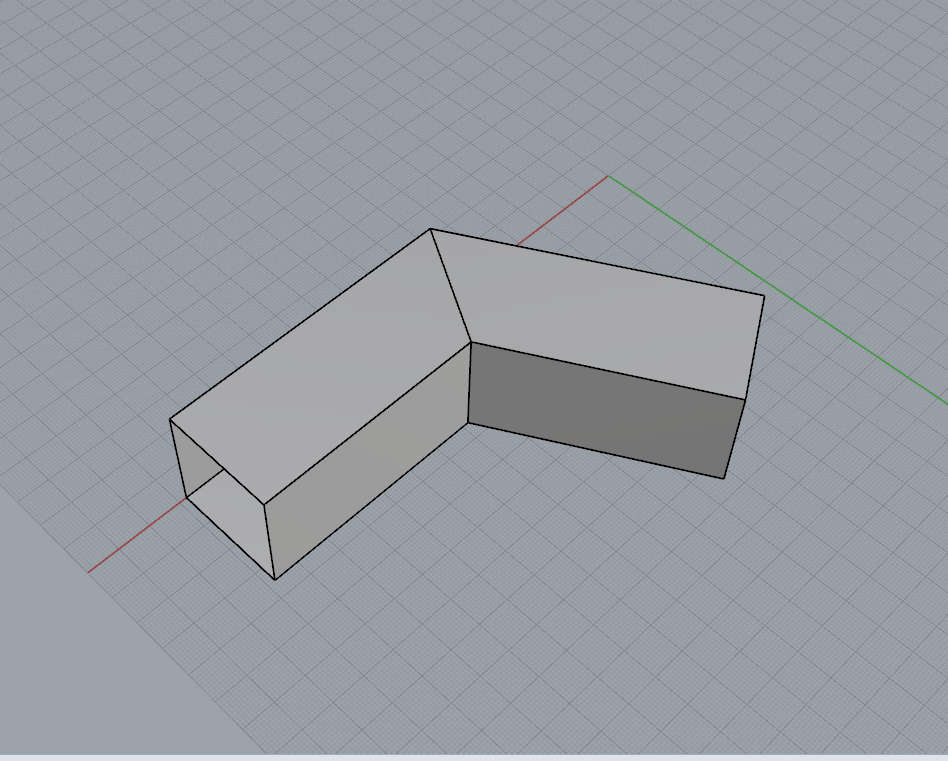Click the red X-axis line below the box
Image resolution: width=948 pixels, height=761 pixels.
137,535
